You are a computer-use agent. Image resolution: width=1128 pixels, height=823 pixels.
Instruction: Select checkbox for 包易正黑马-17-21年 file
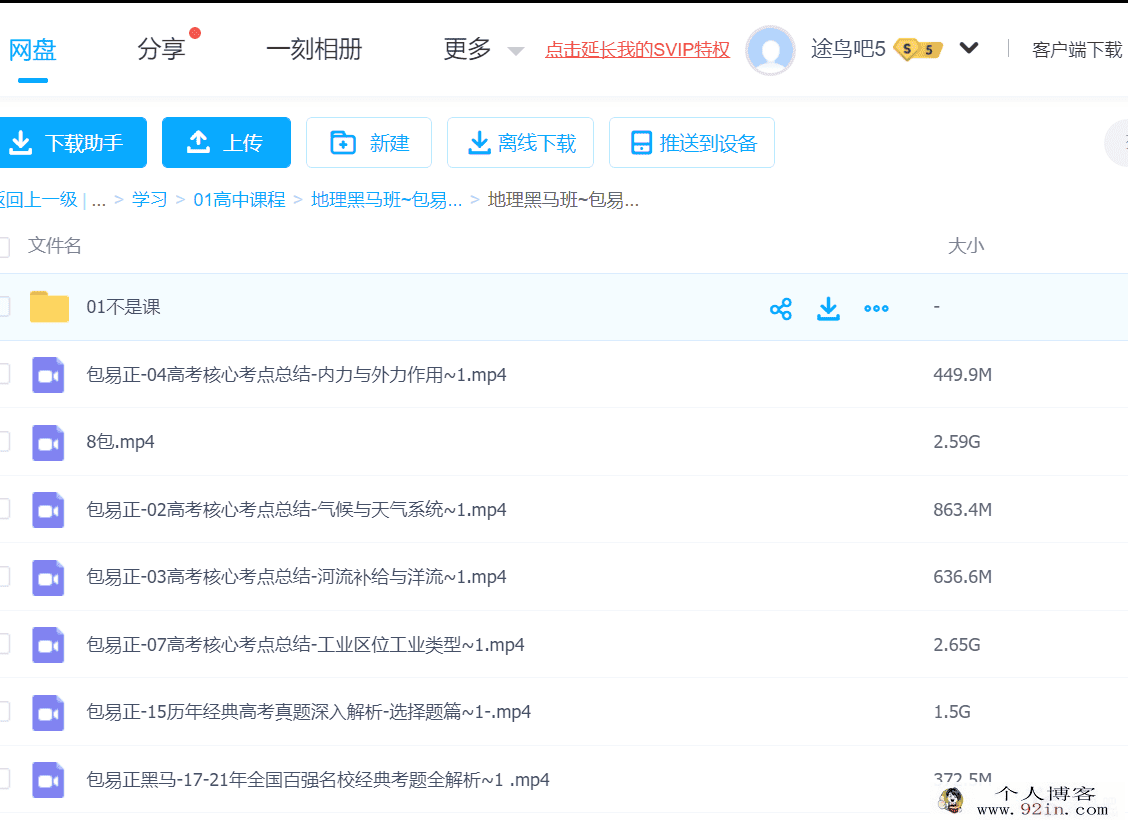pyautogui.click(x=4, y=780)
